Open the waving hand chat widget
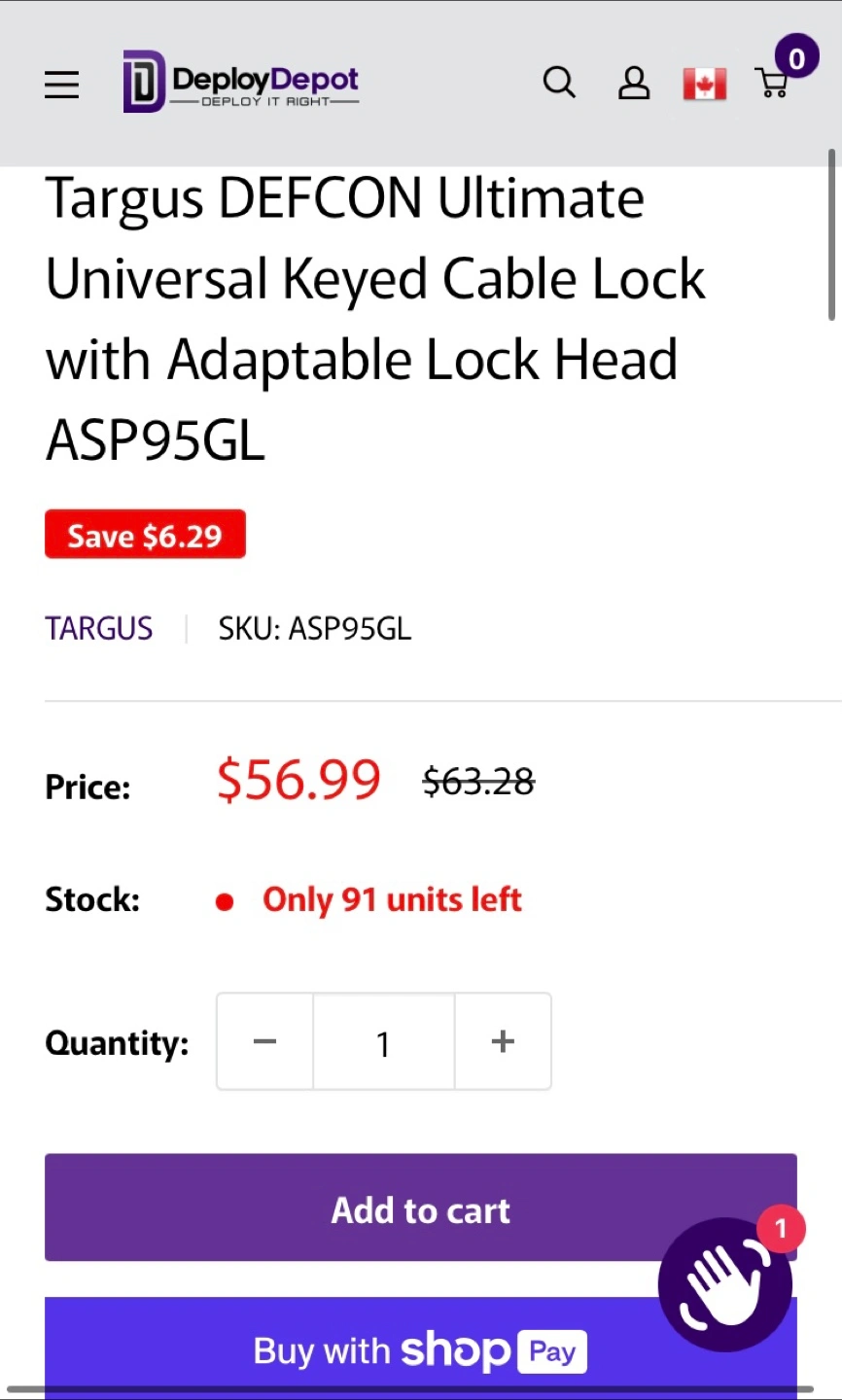 click(724, 1285)
